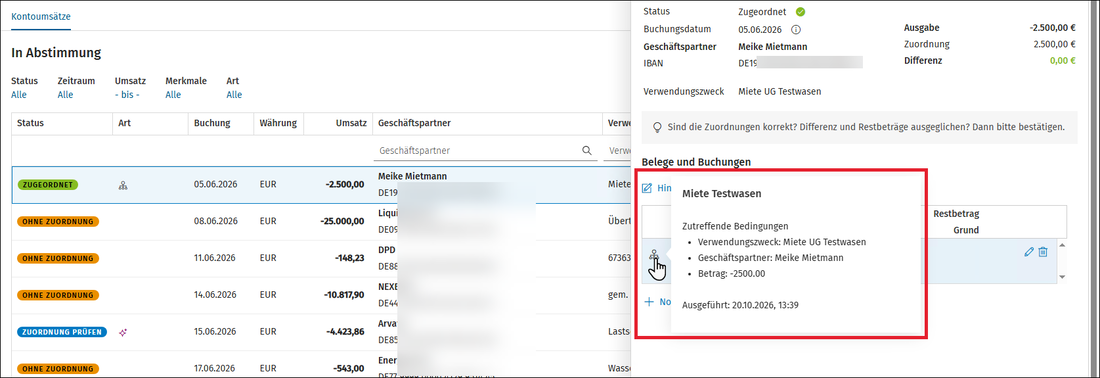Image resolution: width=1100 pixels, height=378 pixels.
Task: Select the Ohne Zuordnung badge dated 17.06.2026
Action: (x=58, y=368)
